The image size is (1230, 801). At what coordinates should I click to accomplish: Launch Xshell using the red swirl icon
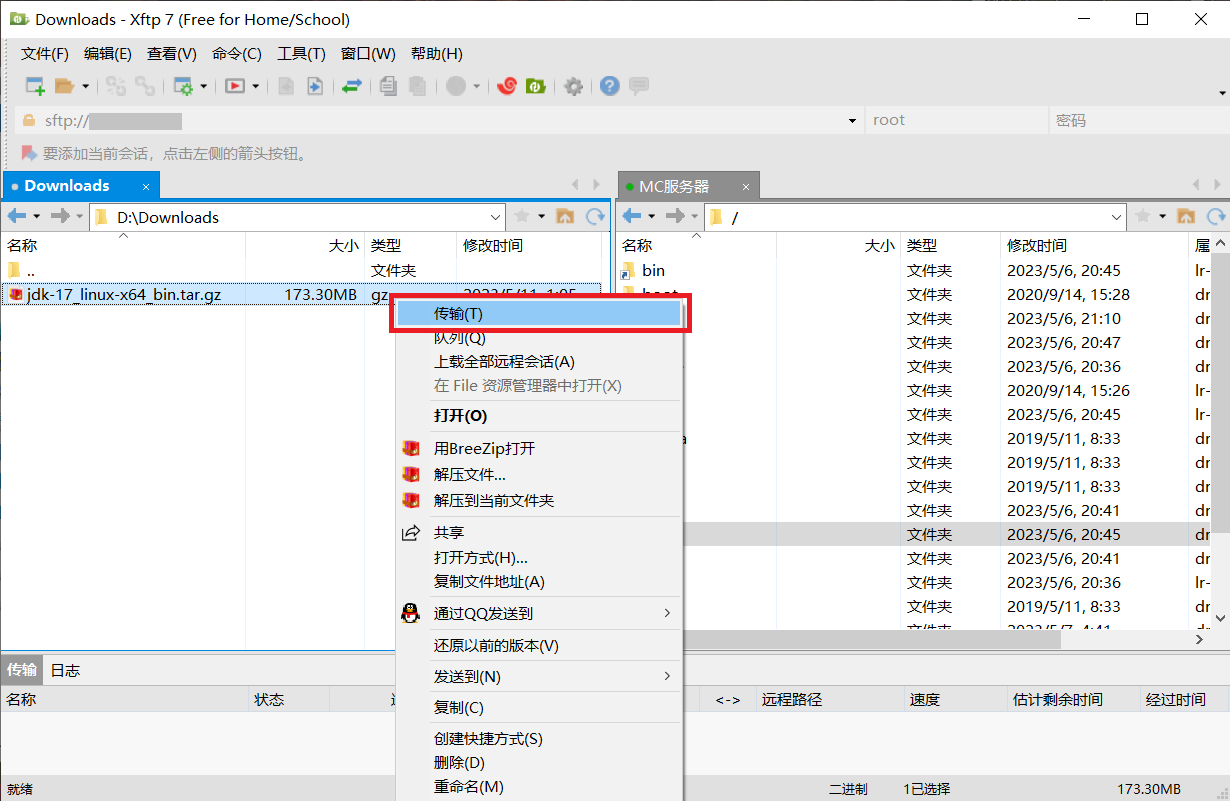pyautogui.click(x=507, y=87)
